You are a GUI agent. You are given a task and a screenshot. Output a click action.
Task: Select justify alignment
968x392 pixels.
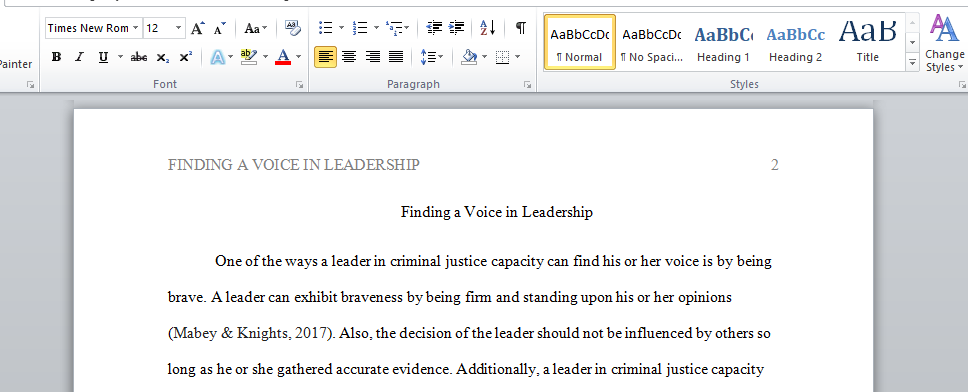(396, 57)
